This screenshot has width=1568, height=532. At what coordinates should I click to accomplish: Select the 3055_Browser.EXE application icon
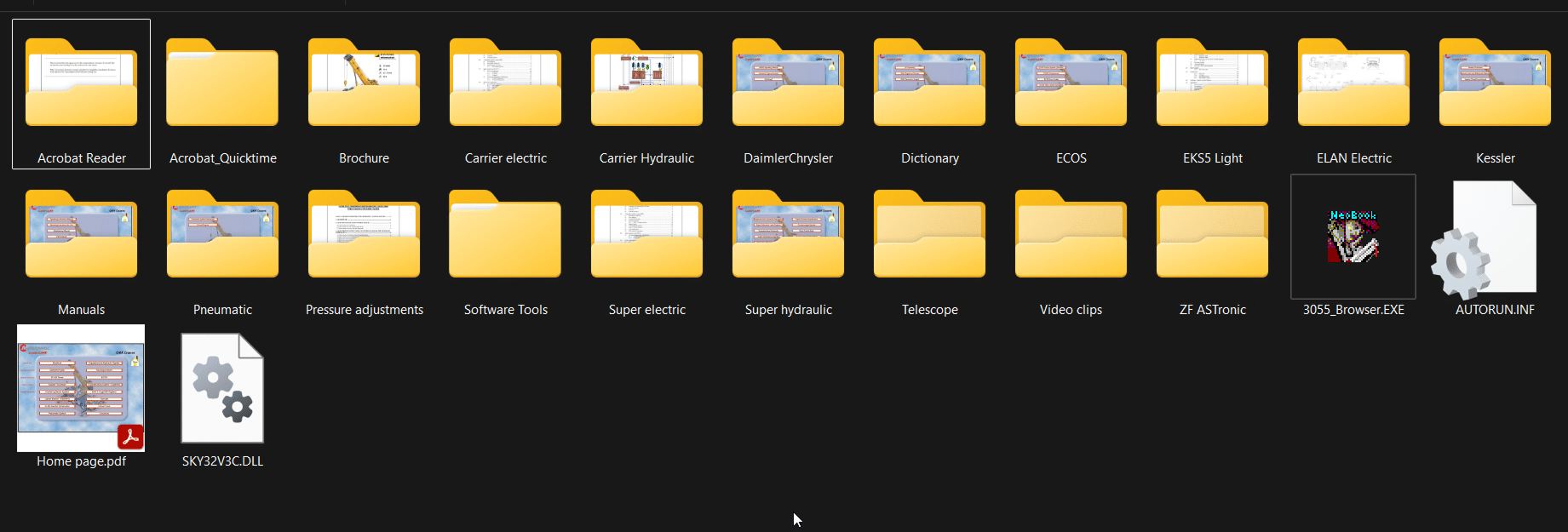(x=1353, y=237)
